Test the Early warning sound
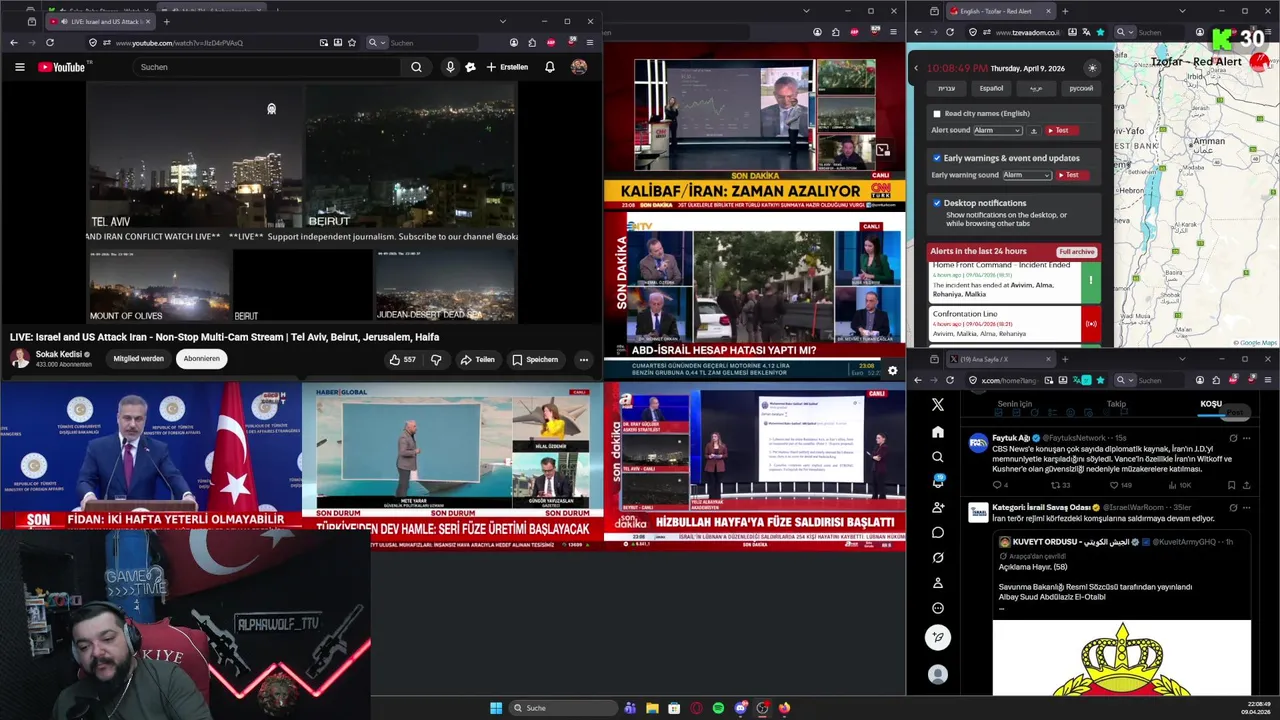Image resolution: width=1280 pixels, height=720 pixels. click(x=1072, y=175)
